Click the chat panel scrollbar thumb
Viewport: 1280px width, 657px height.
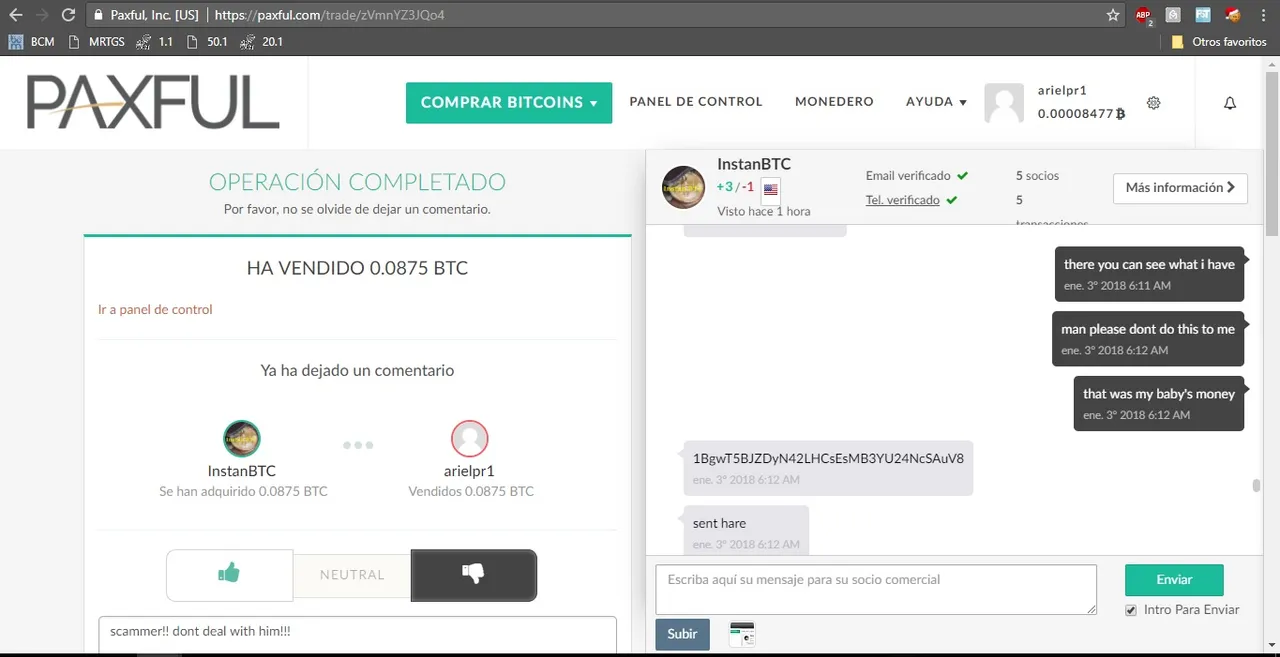pos(1256,486)
